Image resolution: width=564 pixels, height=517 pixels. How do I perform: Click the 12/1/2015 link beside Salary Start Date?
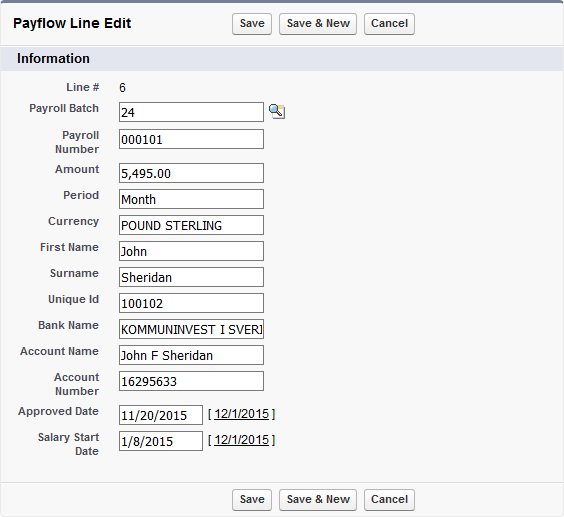tap(242, 440)
